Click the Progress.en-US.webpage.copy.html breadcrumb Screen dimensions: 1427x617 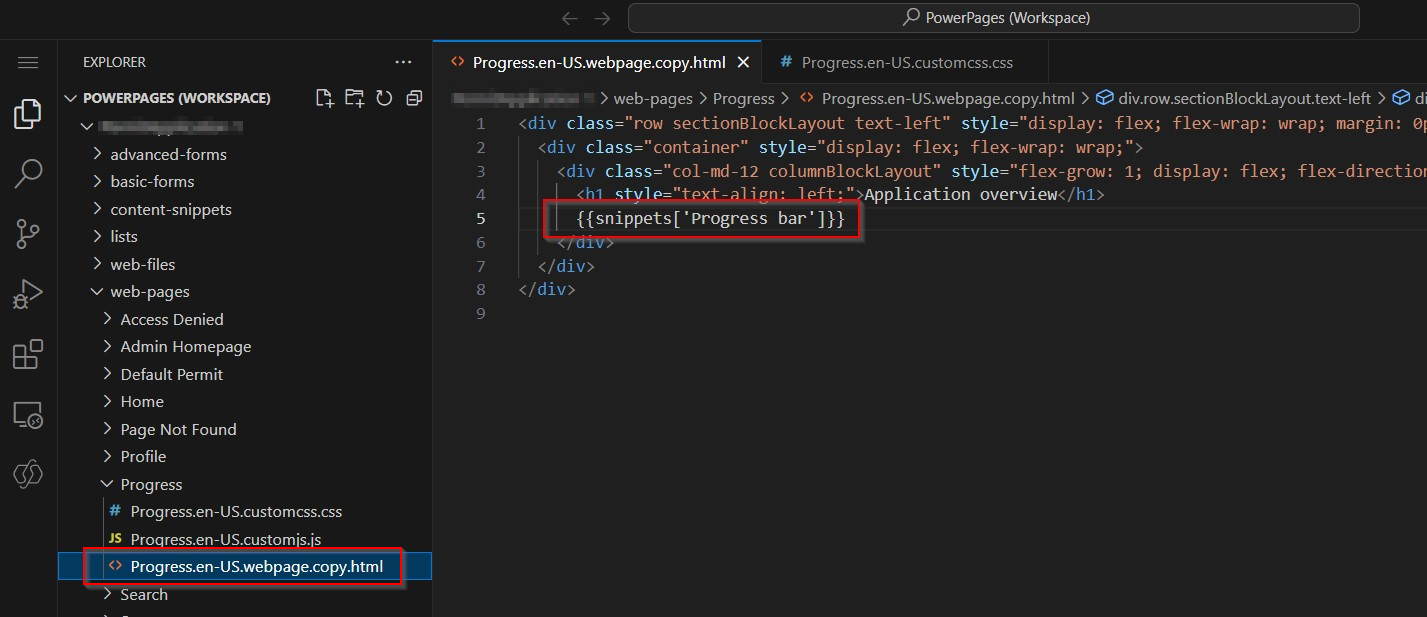click(x=948, y=98)
